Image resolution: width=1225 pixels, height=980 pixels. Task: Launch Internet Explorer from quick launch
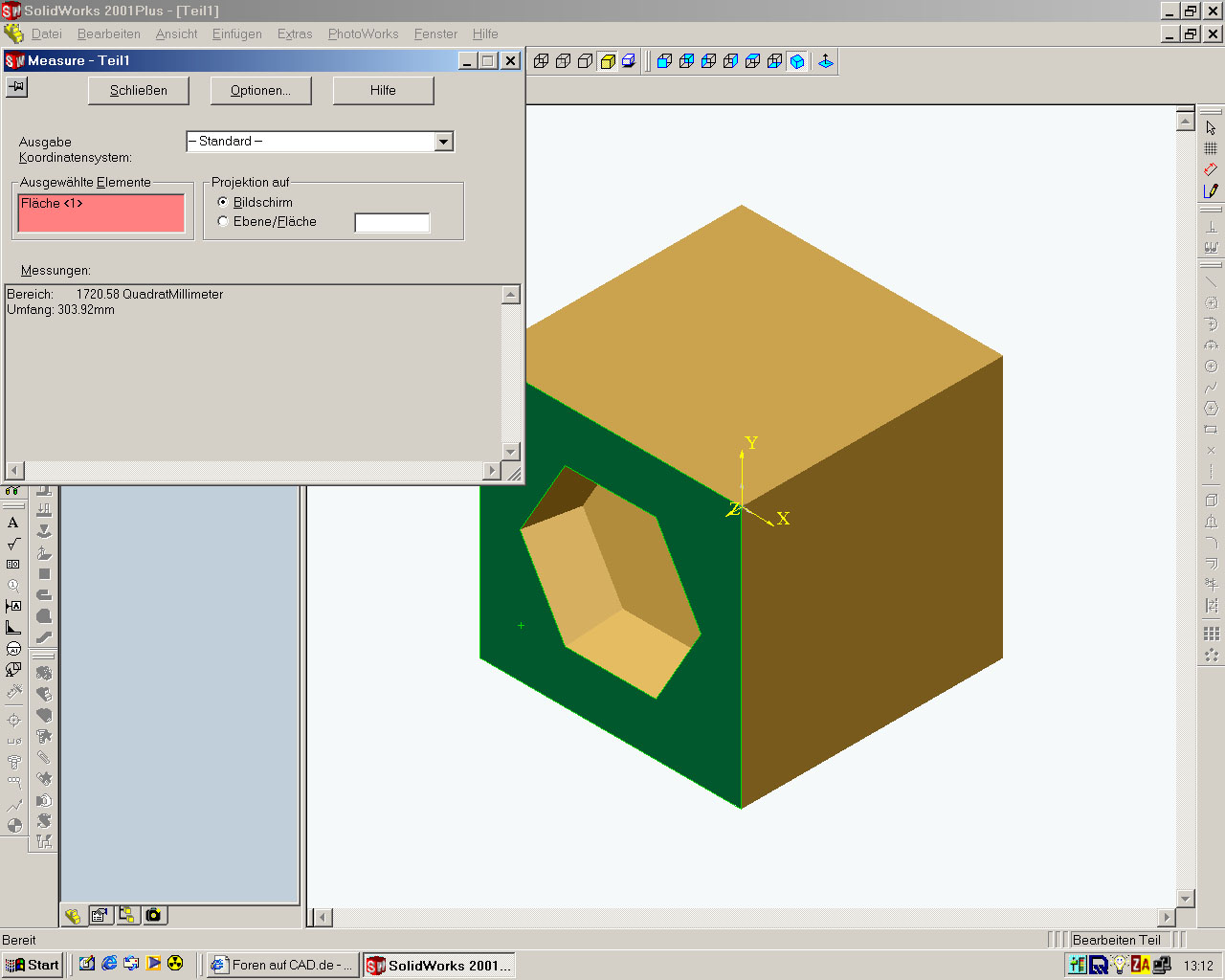coord(109,964)
